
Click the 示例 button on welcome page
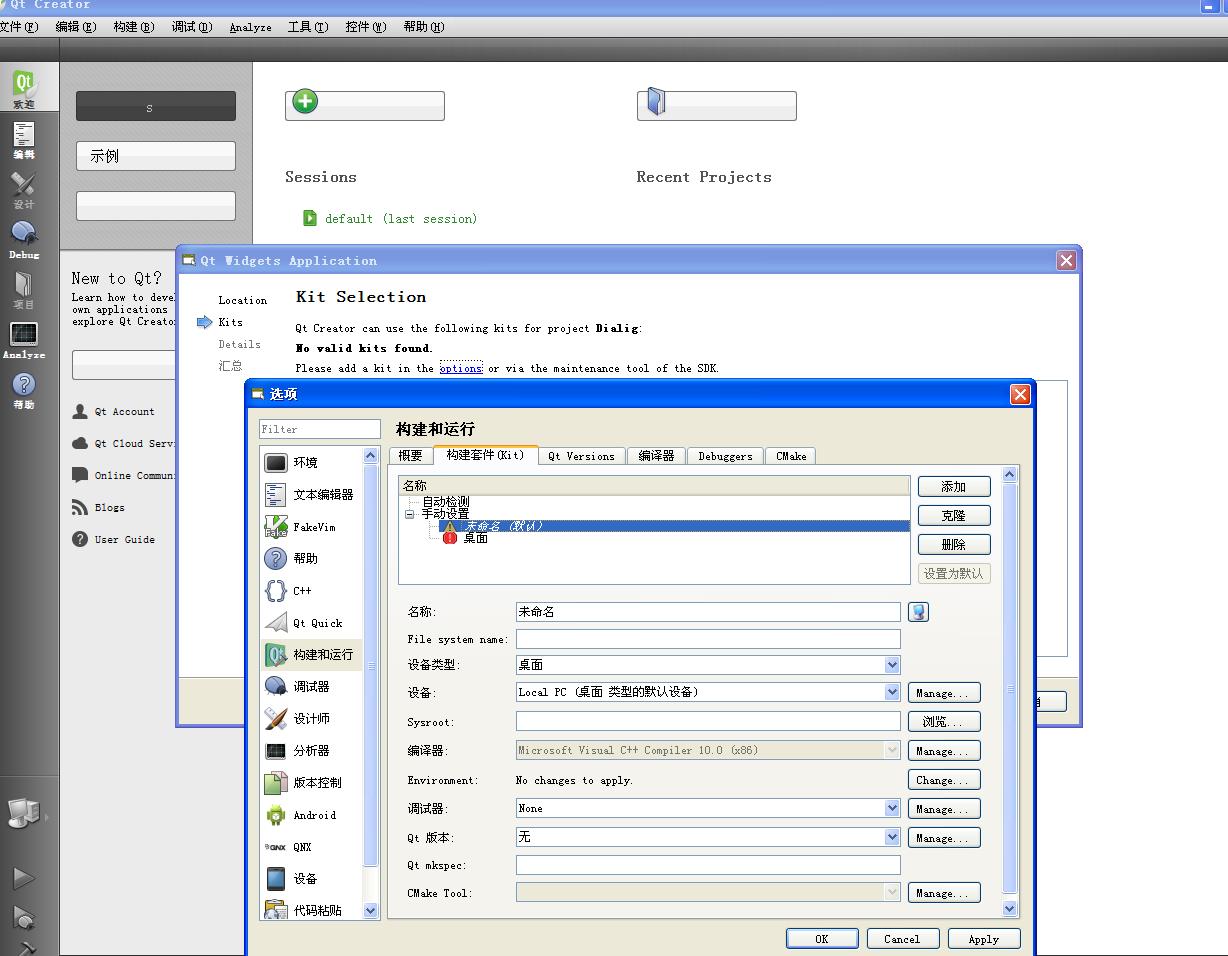(x=156, y=156)
